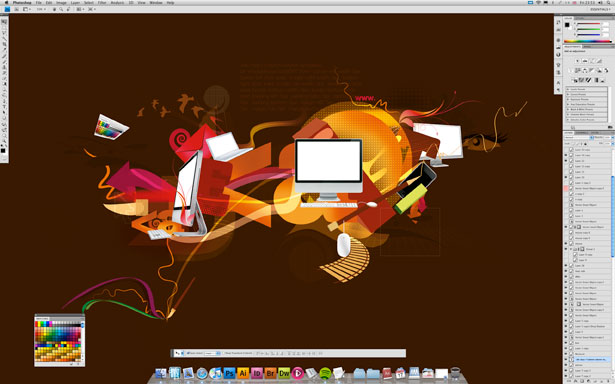Viewport: 615px width, 384px height.
Task: Open InDesign from the Dock
Action: pos(257,373)
